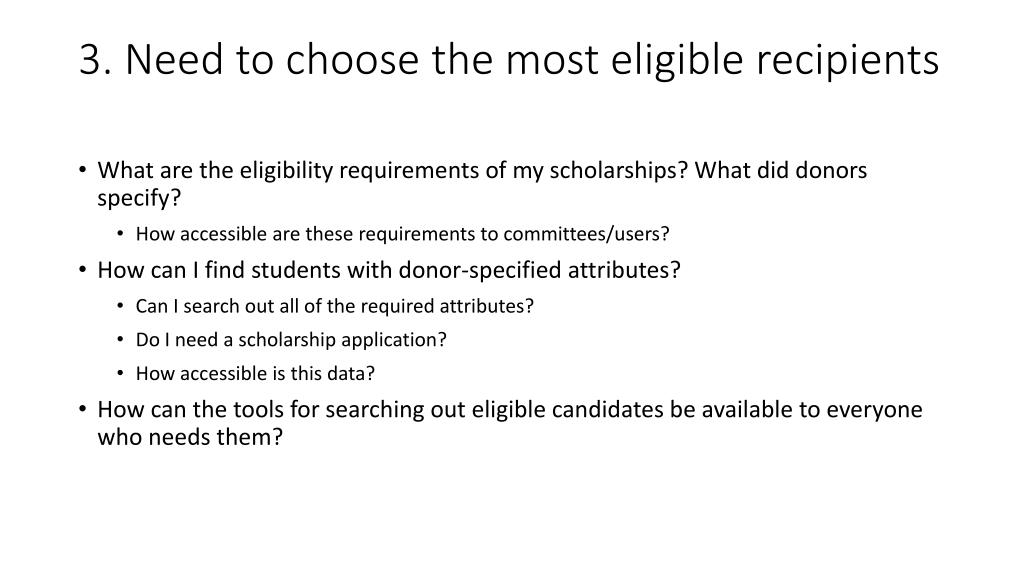This screenshot has width=1024, height=576.
Task: Click the text 'who needs them?'
Action: [x=190, y=437]
